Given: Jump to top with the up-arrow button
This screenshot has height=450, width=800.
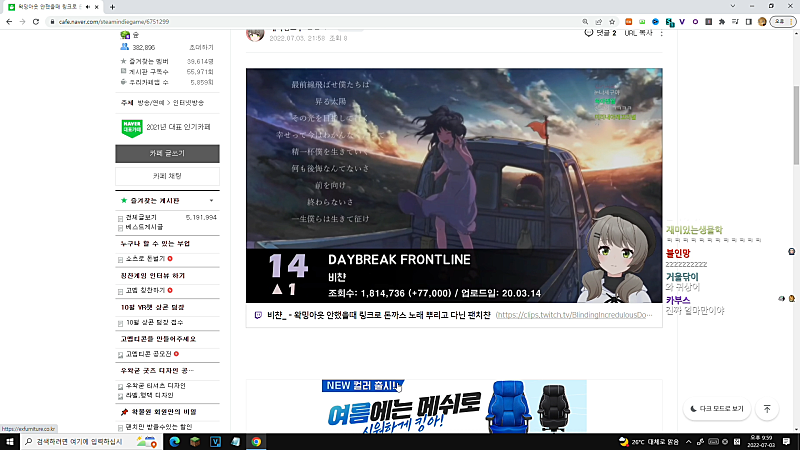Looking at the screenshot, I should (x=767, y=409).
